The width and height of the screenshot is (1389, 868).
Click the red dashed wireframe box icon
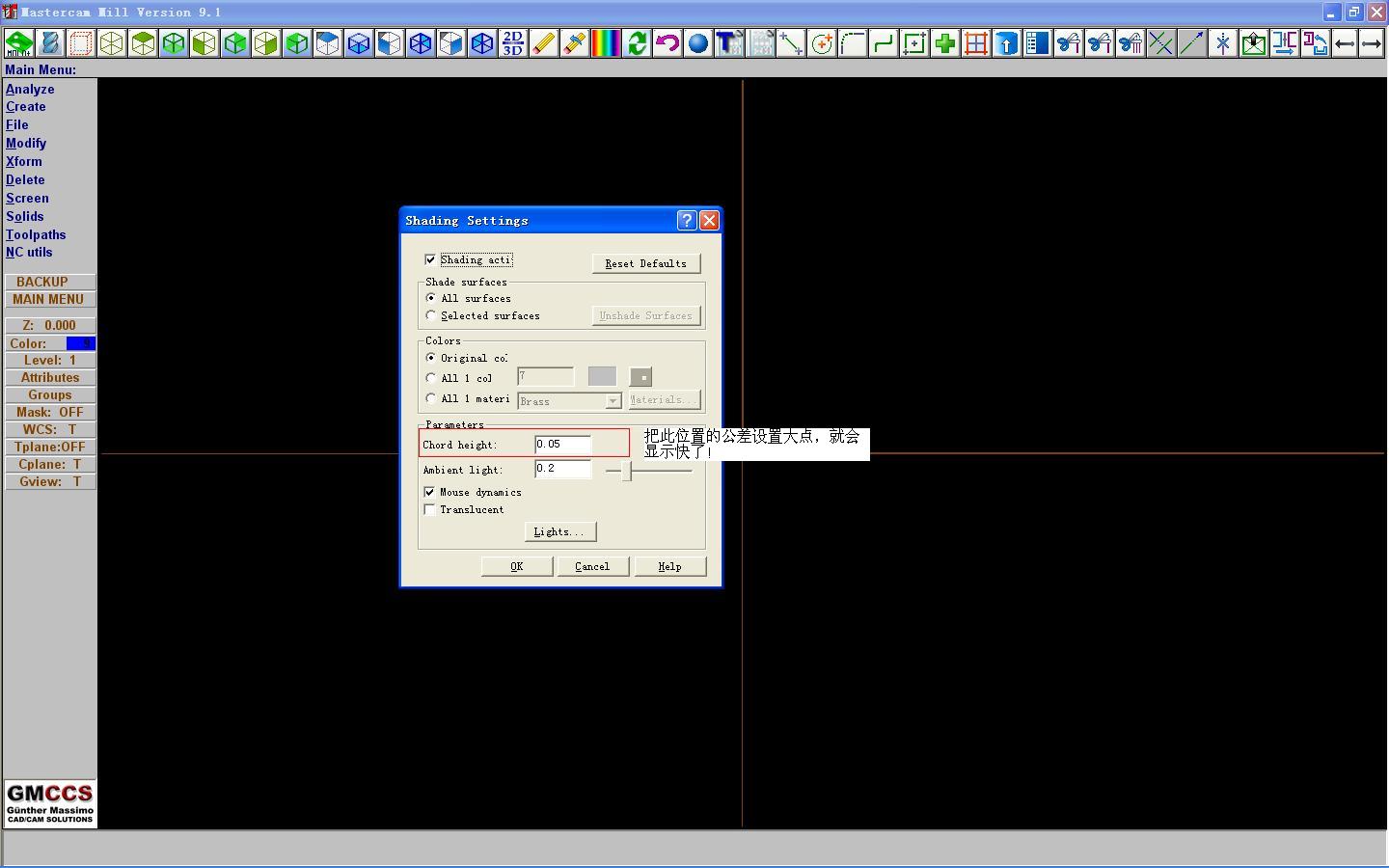[x=81, y=43]
